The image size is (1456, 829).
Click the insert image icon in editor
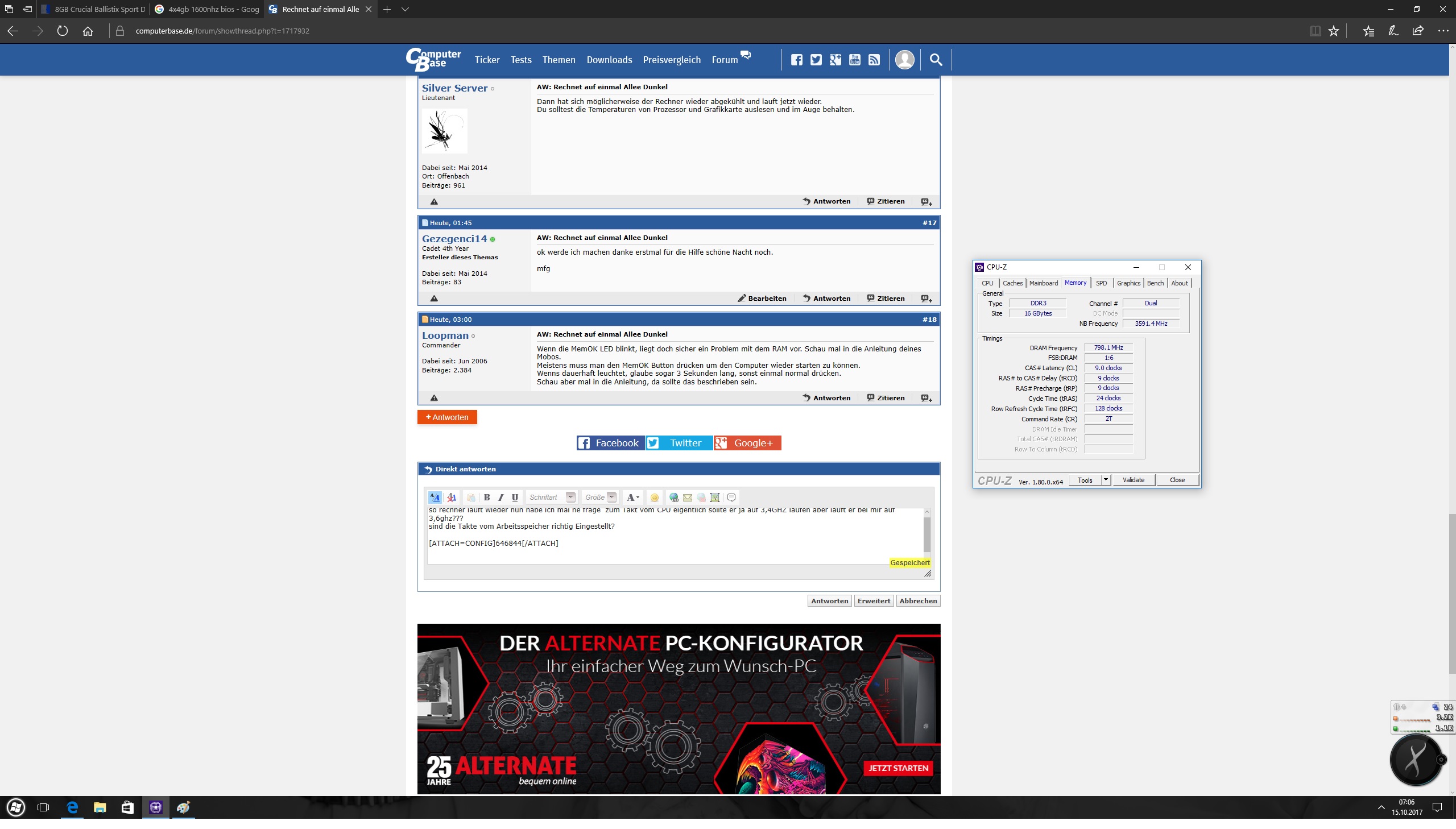point(715,497)
